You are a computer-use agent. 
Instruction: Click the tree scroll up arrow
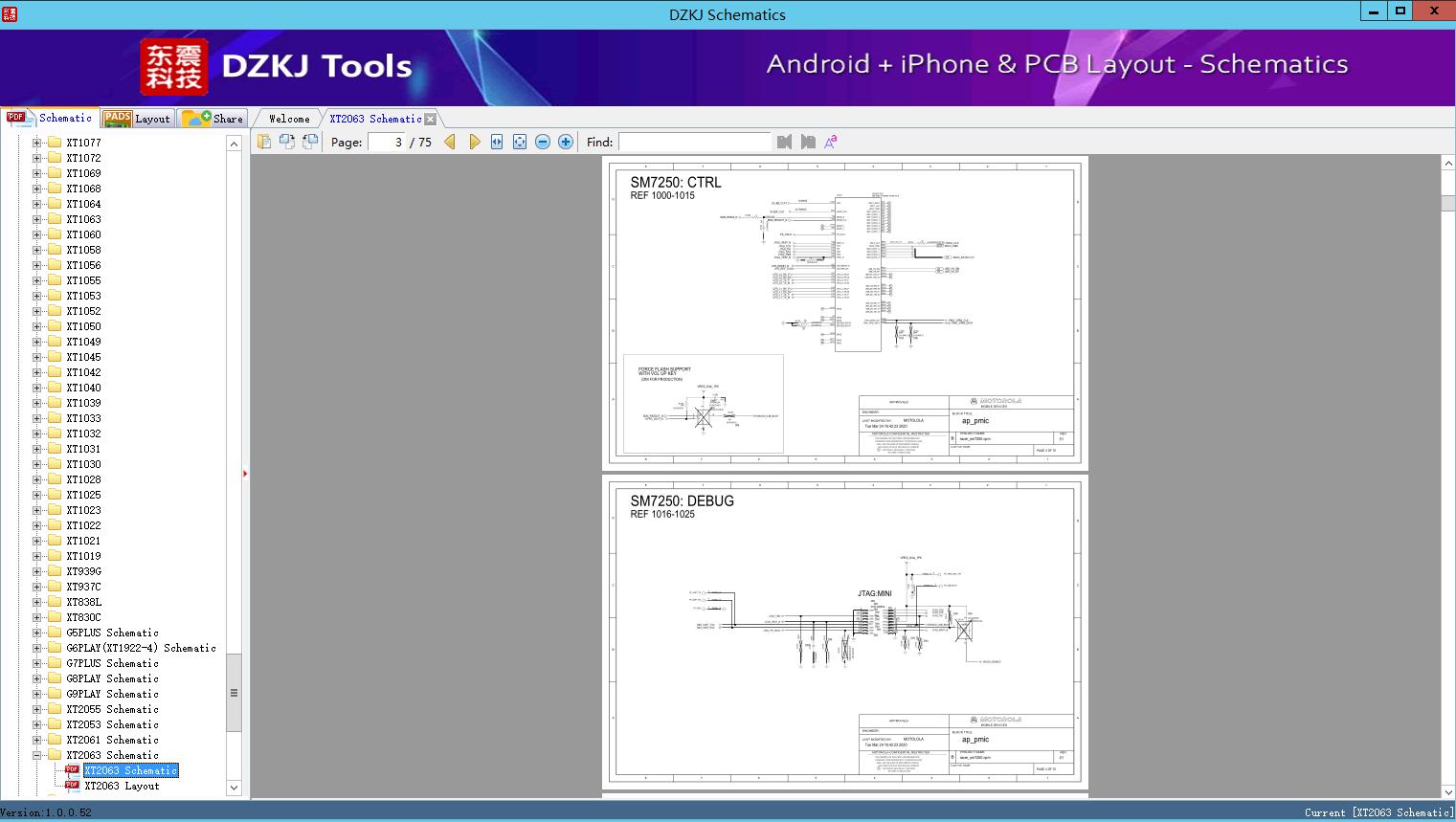[234, 144]
